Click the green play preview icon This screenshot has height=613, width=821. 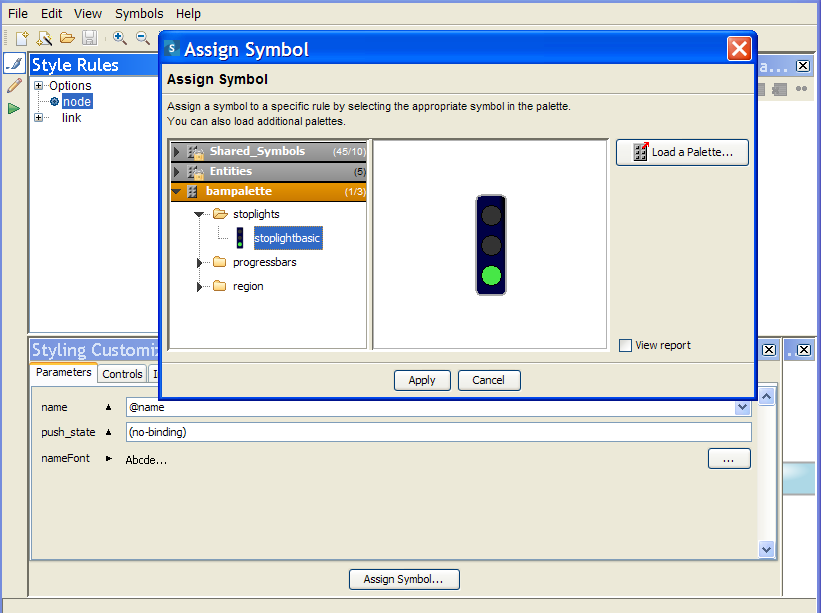(14, 108)
